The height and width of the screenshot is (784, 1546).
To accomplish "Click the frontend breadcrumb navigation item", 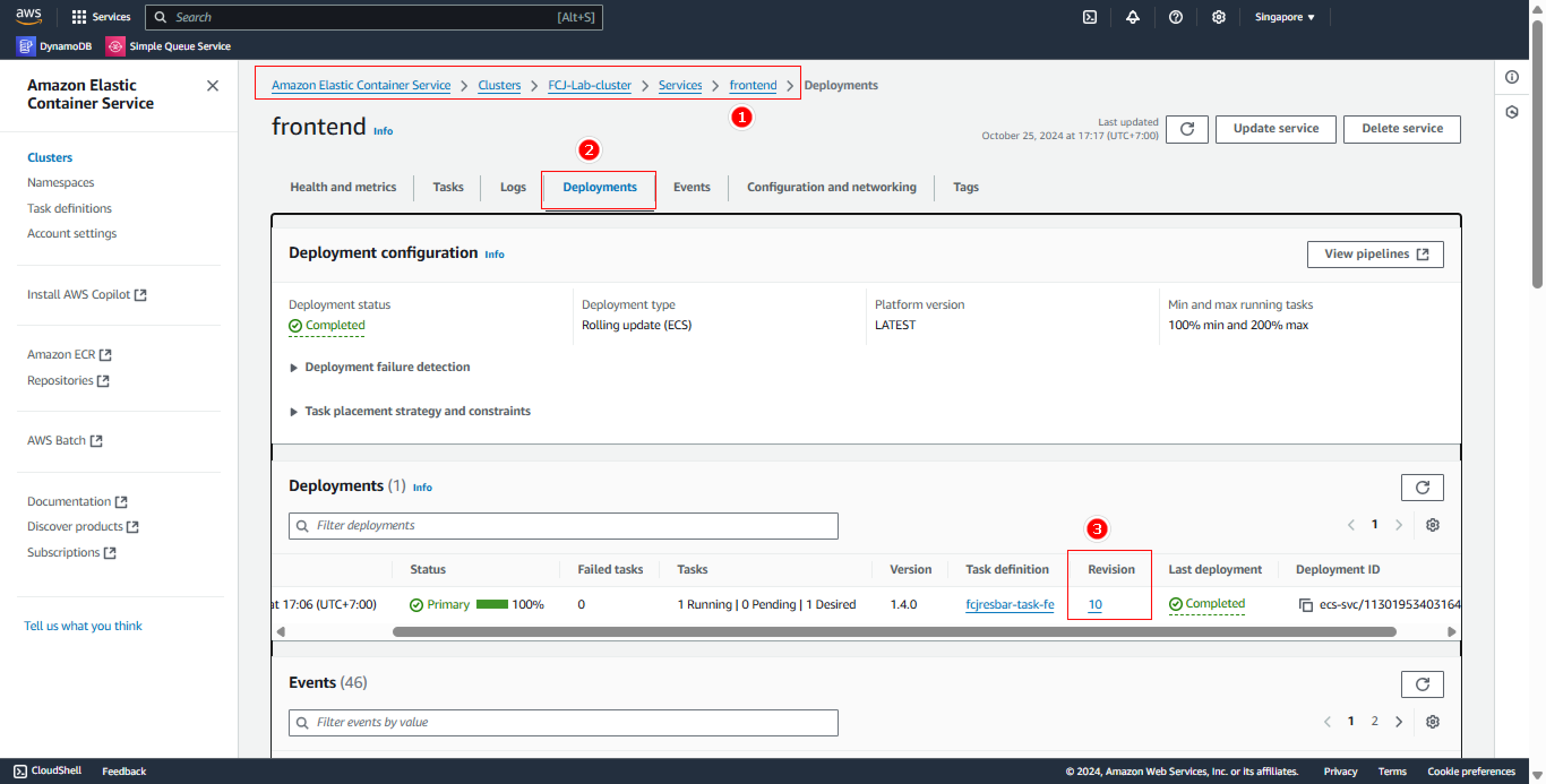I will point(753,85).
